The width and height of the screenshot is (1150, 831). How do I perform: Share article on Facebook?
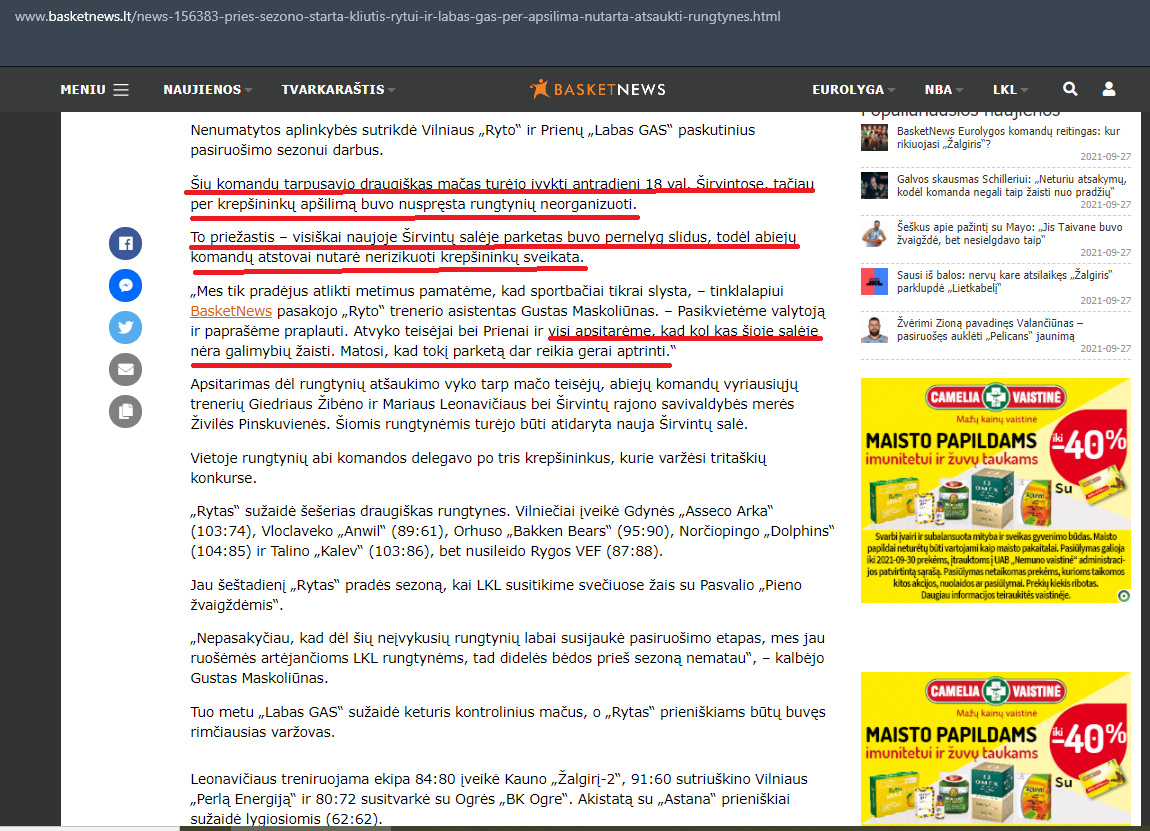click(x=125, y=244)
